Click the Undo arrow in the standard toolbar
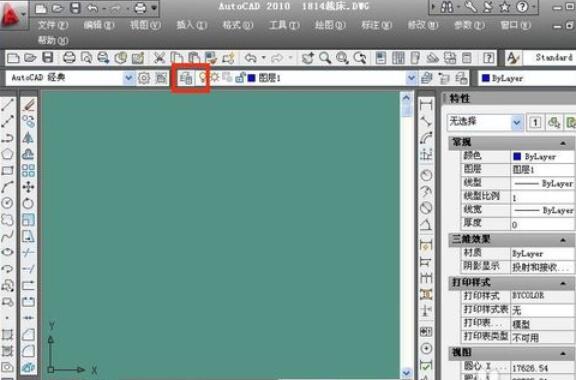Screen dimensions: 576x380 (x=251, y=58)
